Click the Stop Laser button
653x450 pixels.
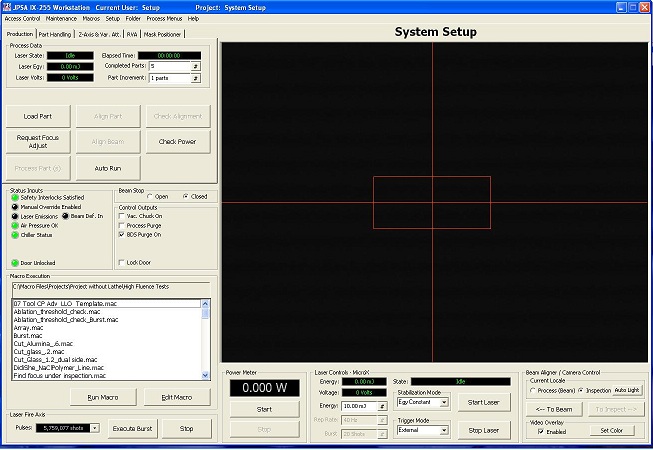point(484,430)
